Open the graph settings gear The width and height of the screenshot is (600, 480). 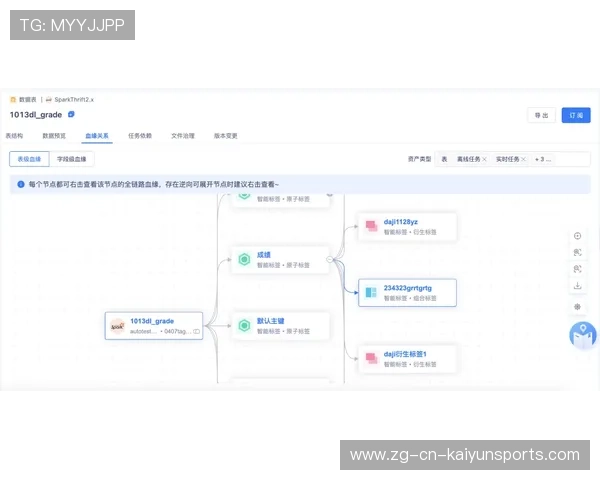(x=577, y=307)
